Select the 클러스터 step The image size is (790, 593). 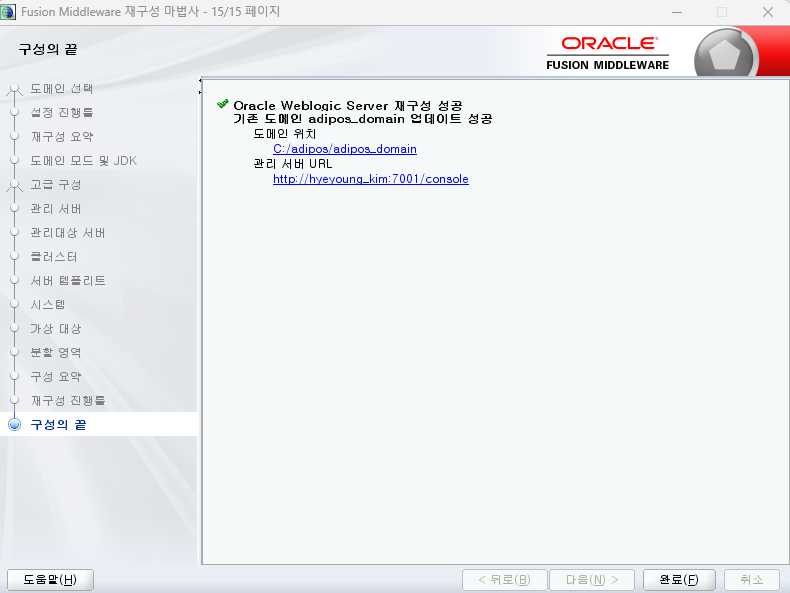(54, 257)
